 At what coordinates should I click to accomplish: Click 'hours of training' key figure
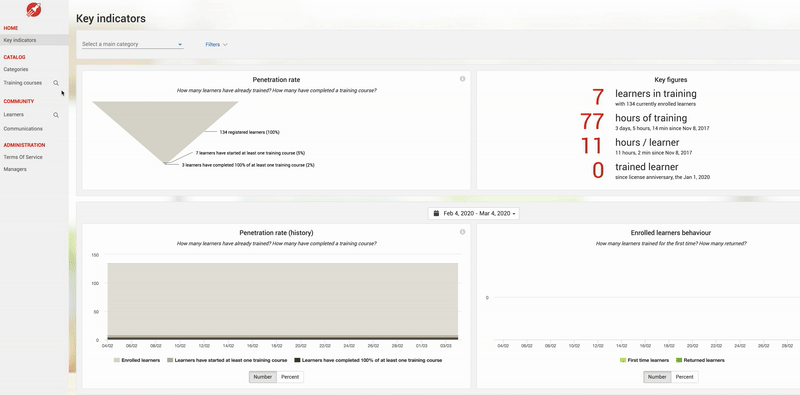tap(651, 118)
